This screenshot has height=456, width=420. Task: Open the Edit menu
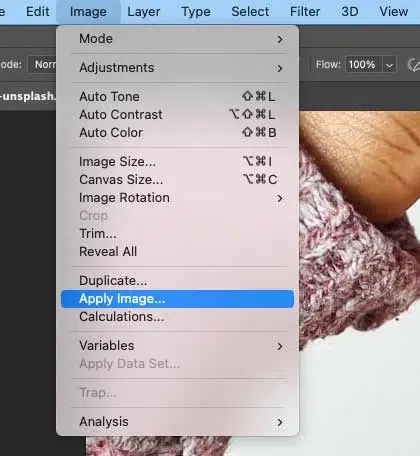tap(38, 12)
